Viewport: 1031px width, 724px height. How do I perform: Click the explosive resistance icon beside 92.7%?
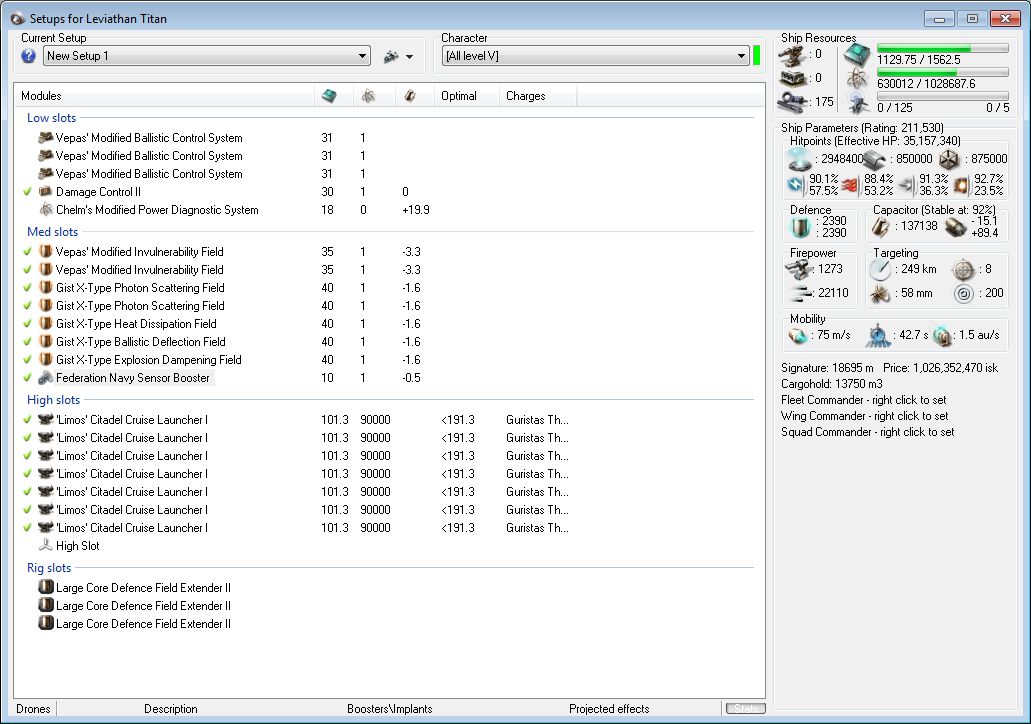[962, 185]
